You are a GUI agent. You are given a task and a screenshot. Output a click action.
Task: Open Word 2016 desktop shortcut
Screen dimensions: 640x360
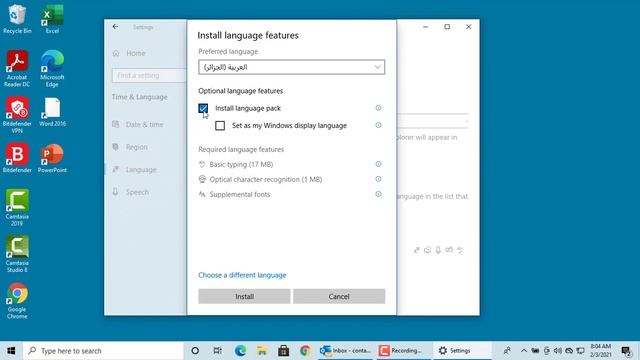52,112
